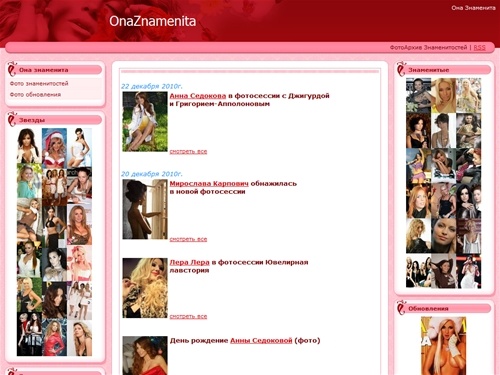The image size is (500, 375).
Task: Open the Santa-hat photo in Звезды grid
Action: [54, 148]
